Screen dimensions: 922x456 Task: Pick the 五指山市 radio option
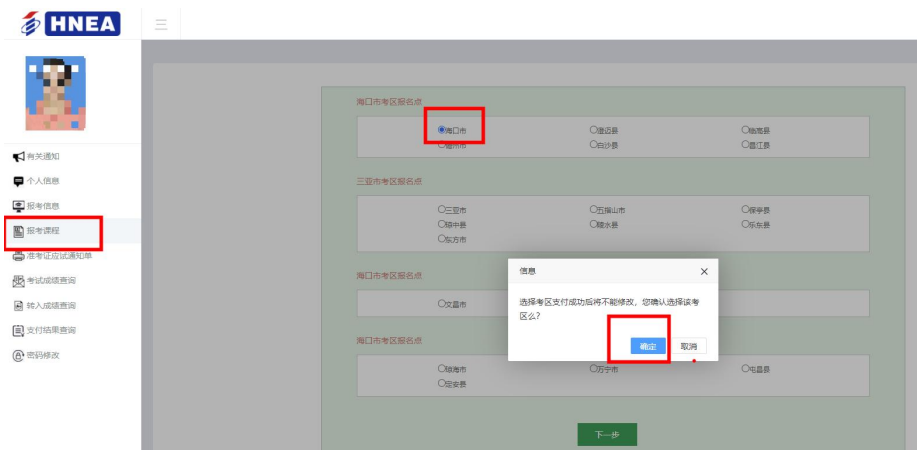(593, 210)
